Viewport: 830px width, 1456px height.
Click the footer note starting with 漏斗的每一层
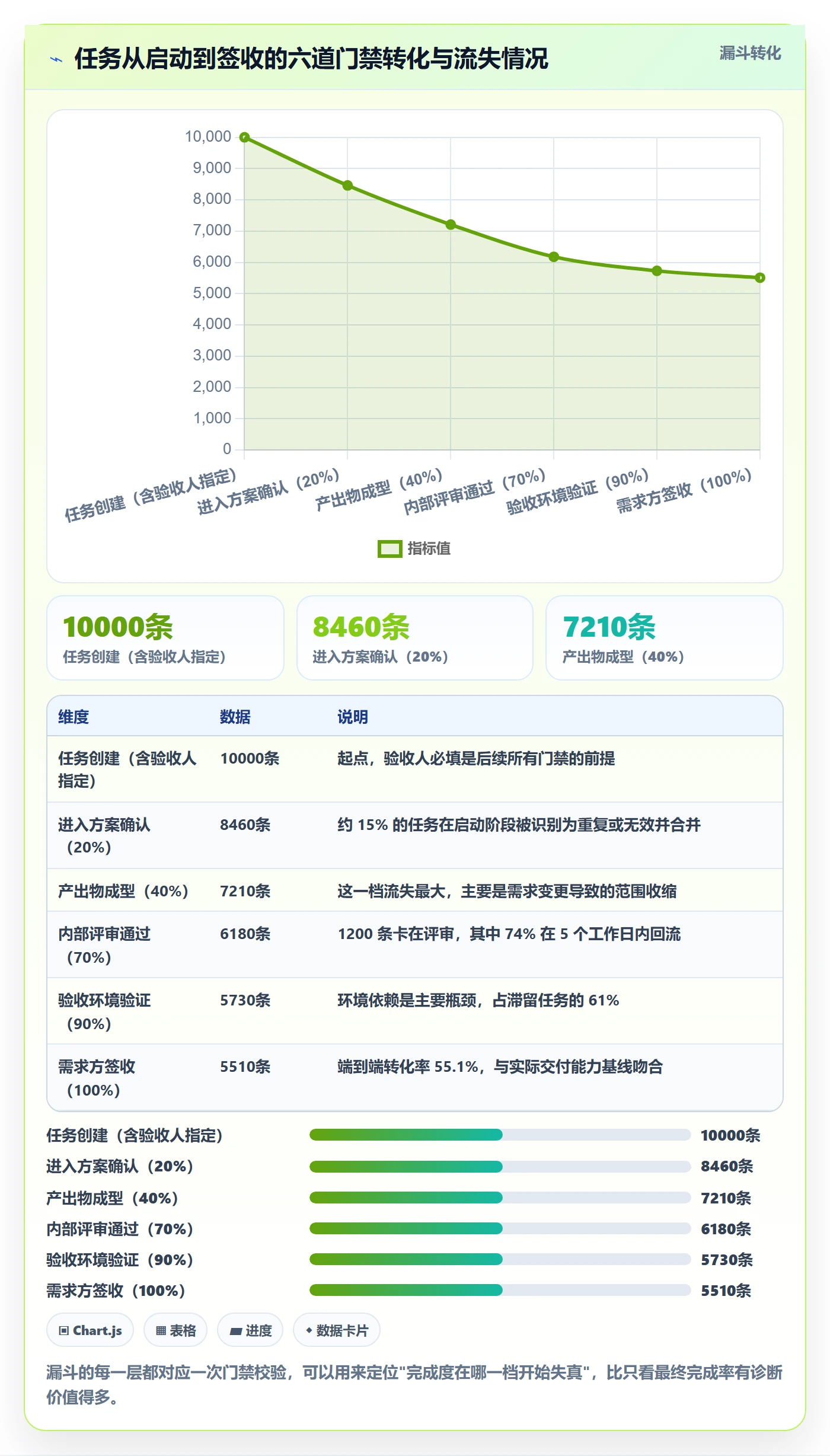(414, 1384)
